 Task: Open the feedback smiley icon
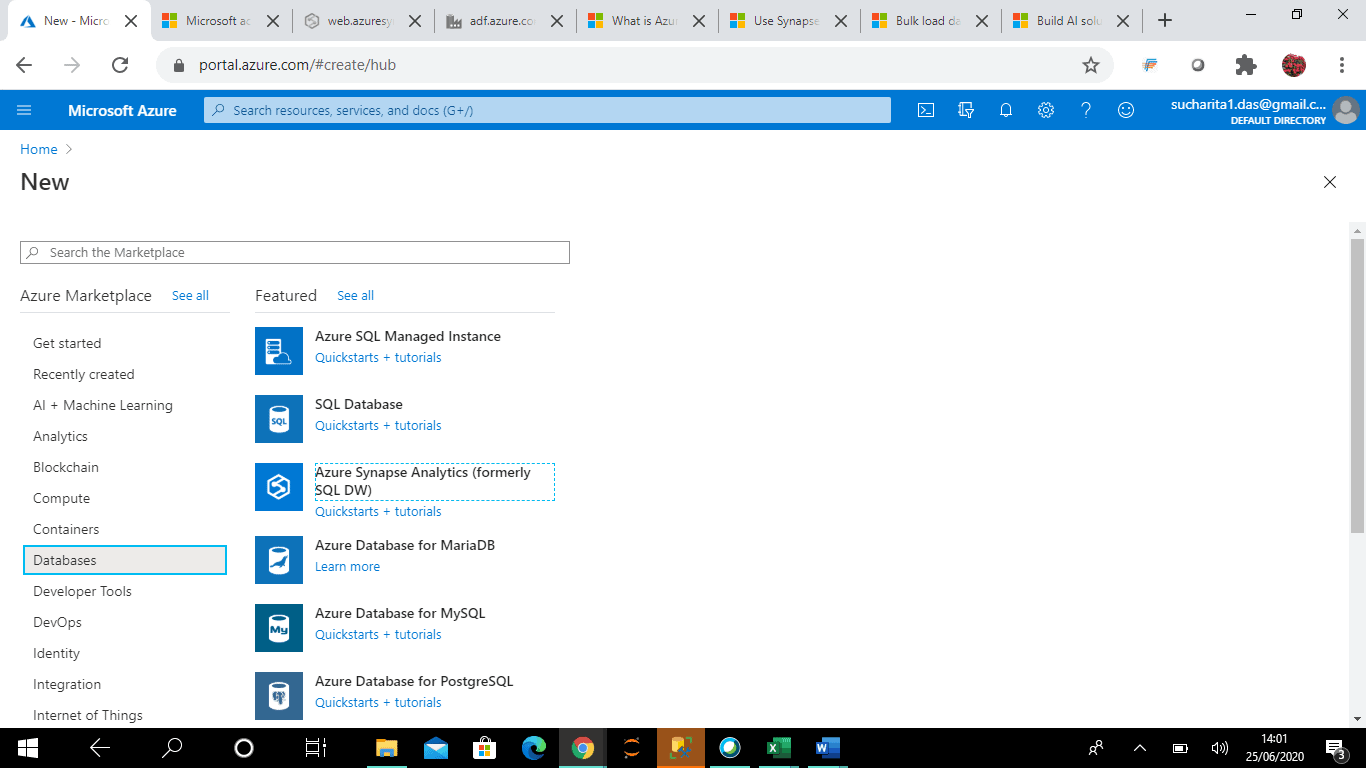pyautogui.click(x=1126, y=110)
